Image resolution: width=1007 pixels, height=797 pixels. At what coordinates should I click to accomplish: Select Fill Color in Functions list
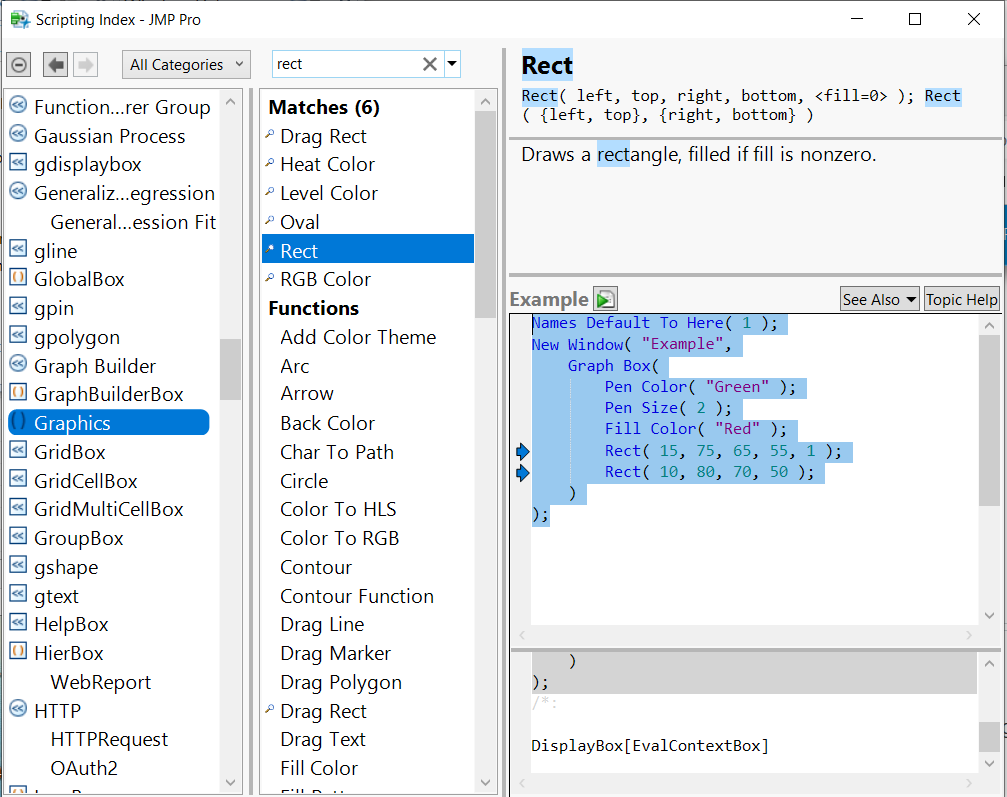coord(319,768)
